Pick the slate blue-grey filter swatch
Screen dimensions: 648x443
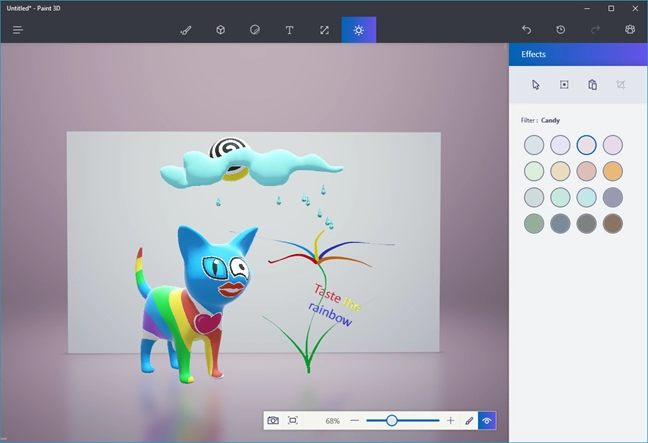[560, 224]
